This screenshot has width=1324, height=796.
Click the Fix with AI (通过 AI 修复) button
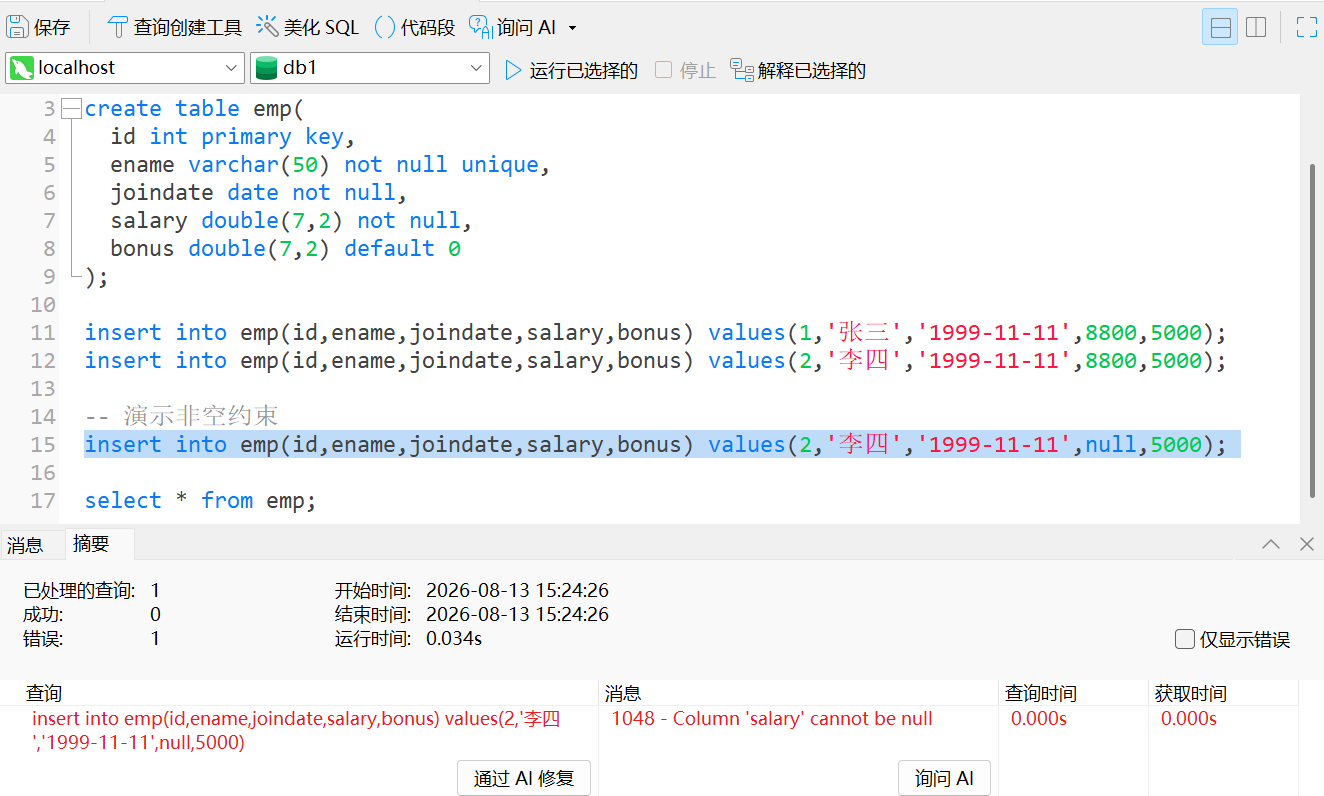524,778
